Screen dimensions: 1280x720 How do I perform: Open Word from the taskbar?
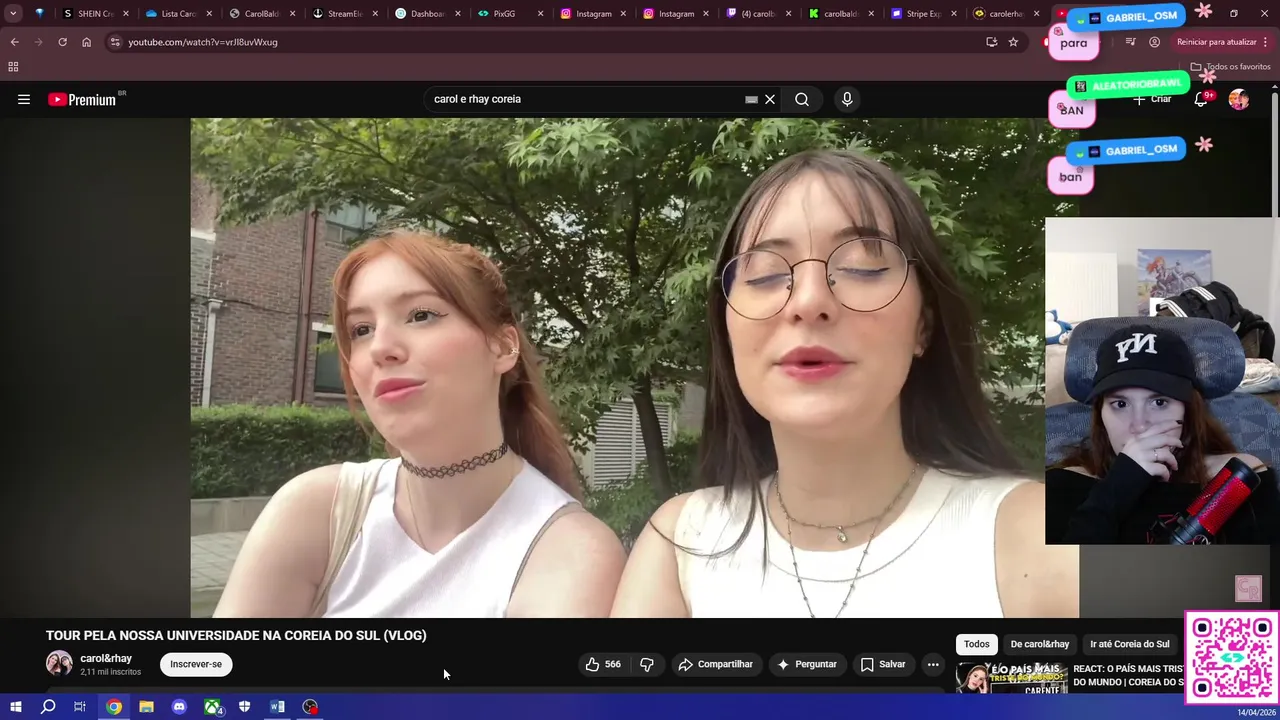pyautogui.click(x=277, y=707)
